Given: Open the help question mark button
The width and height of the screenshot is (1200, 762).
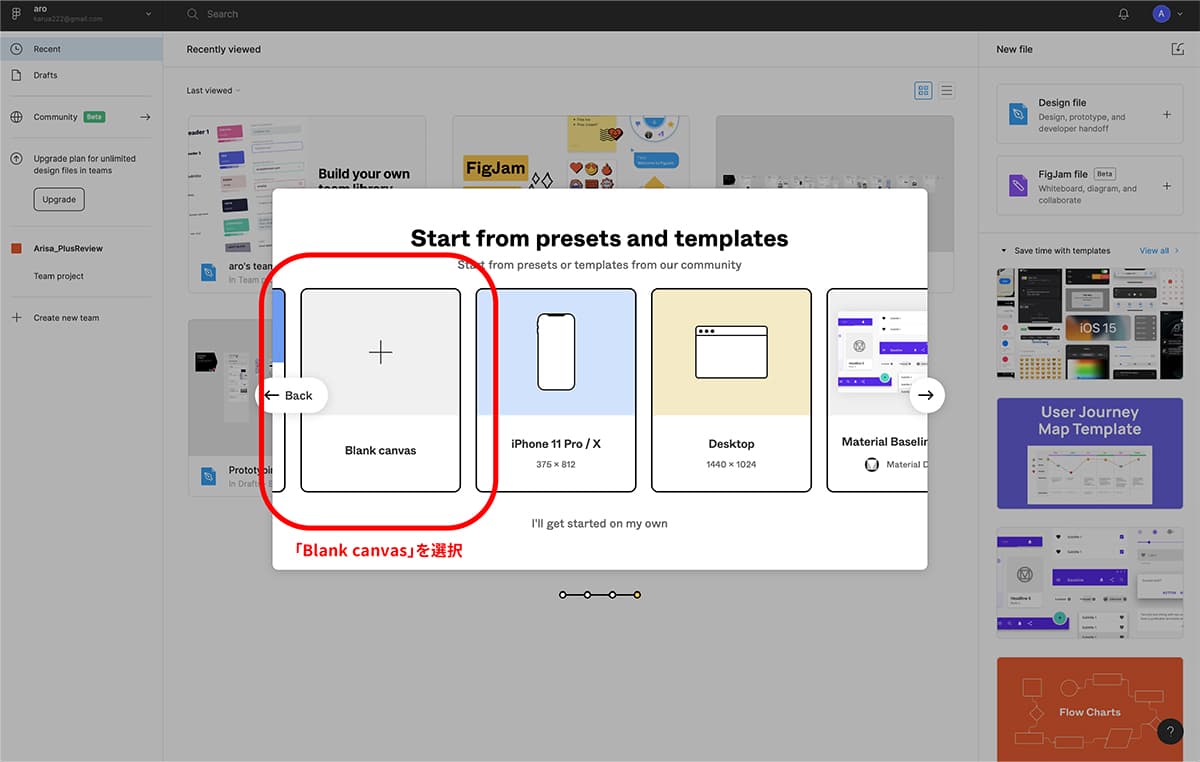Looking at the screenshot, I should click(x=1170, y=732).
